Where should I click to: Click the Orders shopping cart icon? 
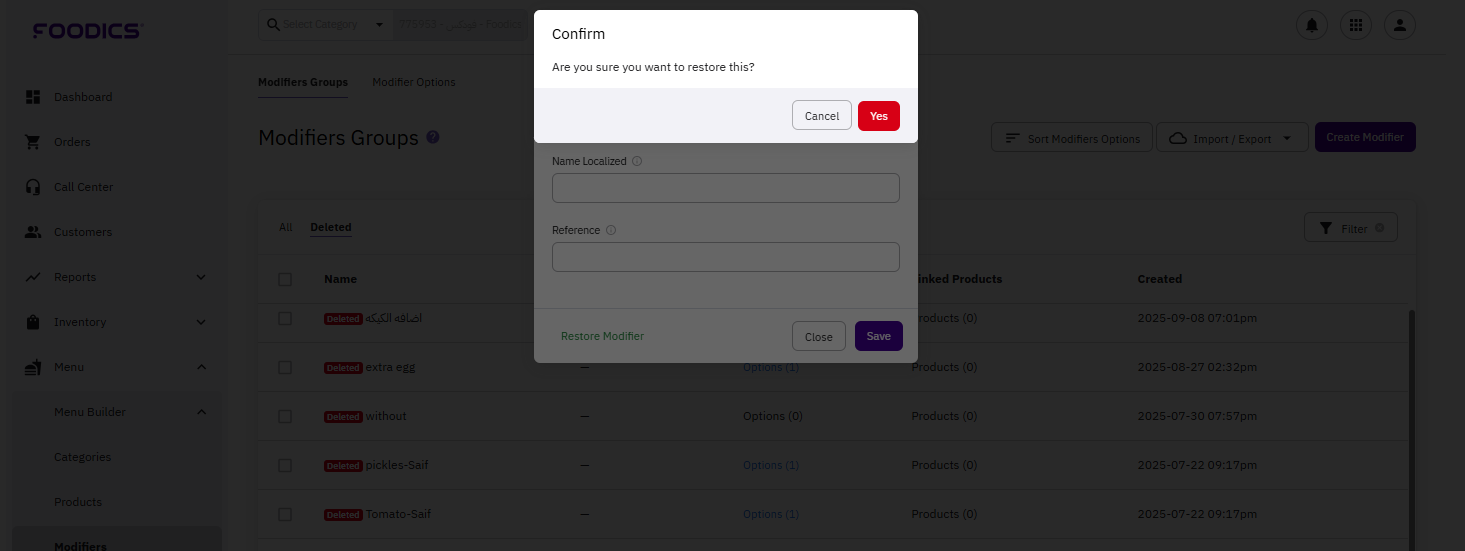pyautogui.click(x=33, y=142)
